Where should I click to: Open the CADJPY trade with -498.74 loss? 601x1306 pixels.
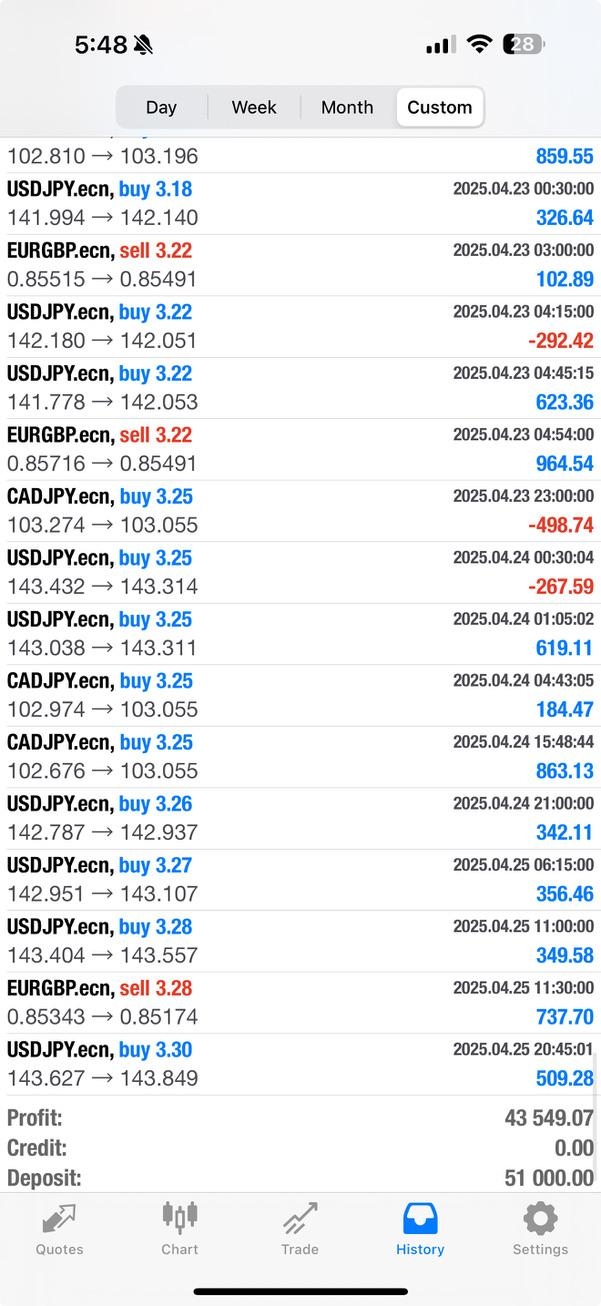click(300, 511)
